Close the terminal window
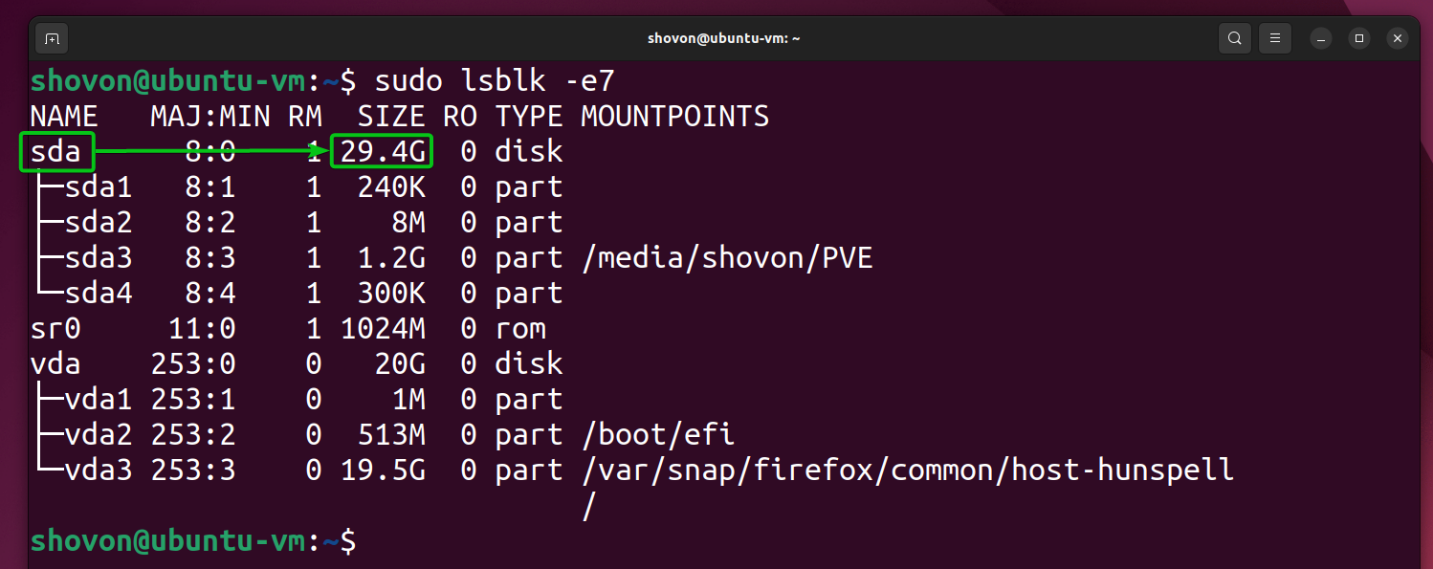The width and height of the screenshot is (1433, 569). click(x=1397, y=39)
